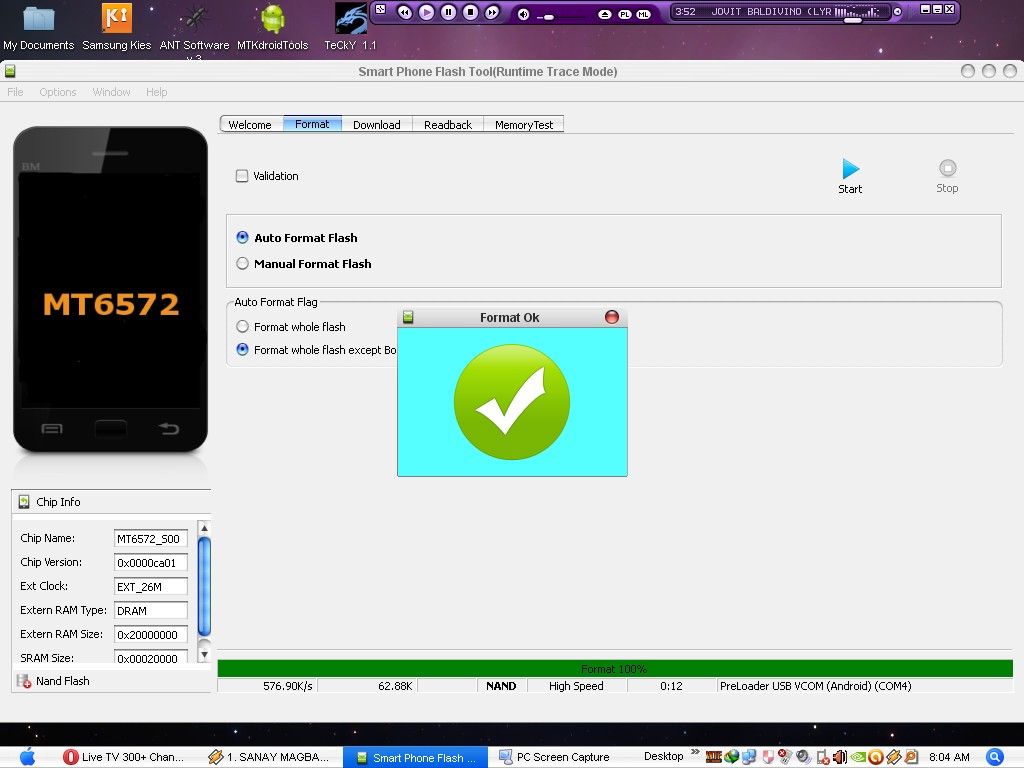Switch to PC Screen Capture taskbar window
Viewport: 1024px width, 768px height.
(554, 757)
